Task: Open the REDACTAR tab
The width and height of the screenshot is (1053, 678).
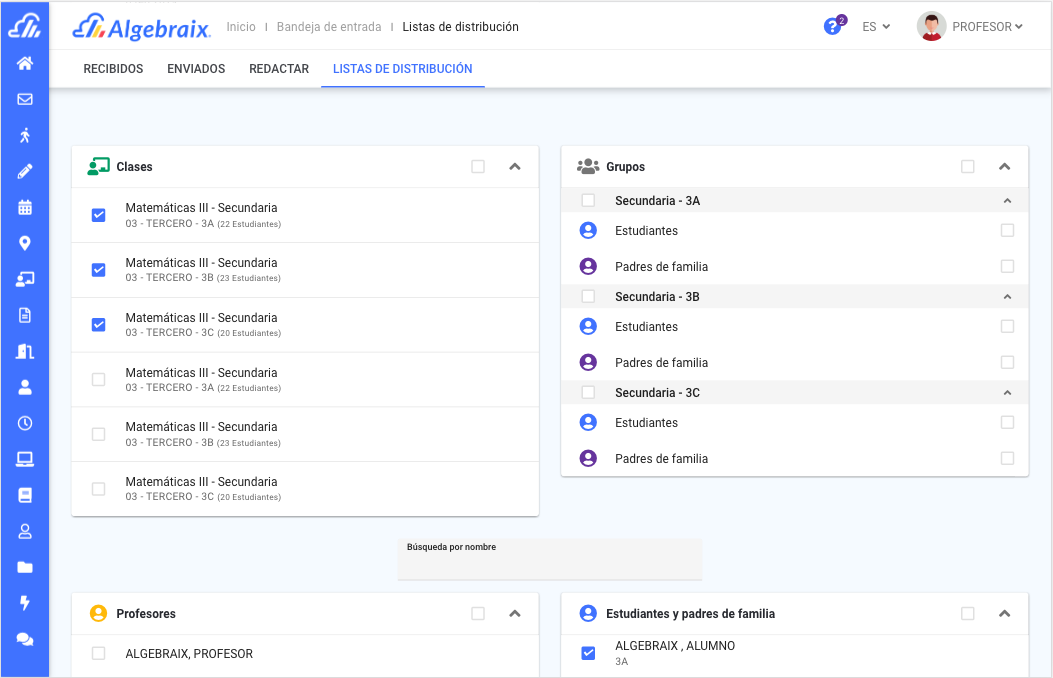Action: tap(279, 69)
